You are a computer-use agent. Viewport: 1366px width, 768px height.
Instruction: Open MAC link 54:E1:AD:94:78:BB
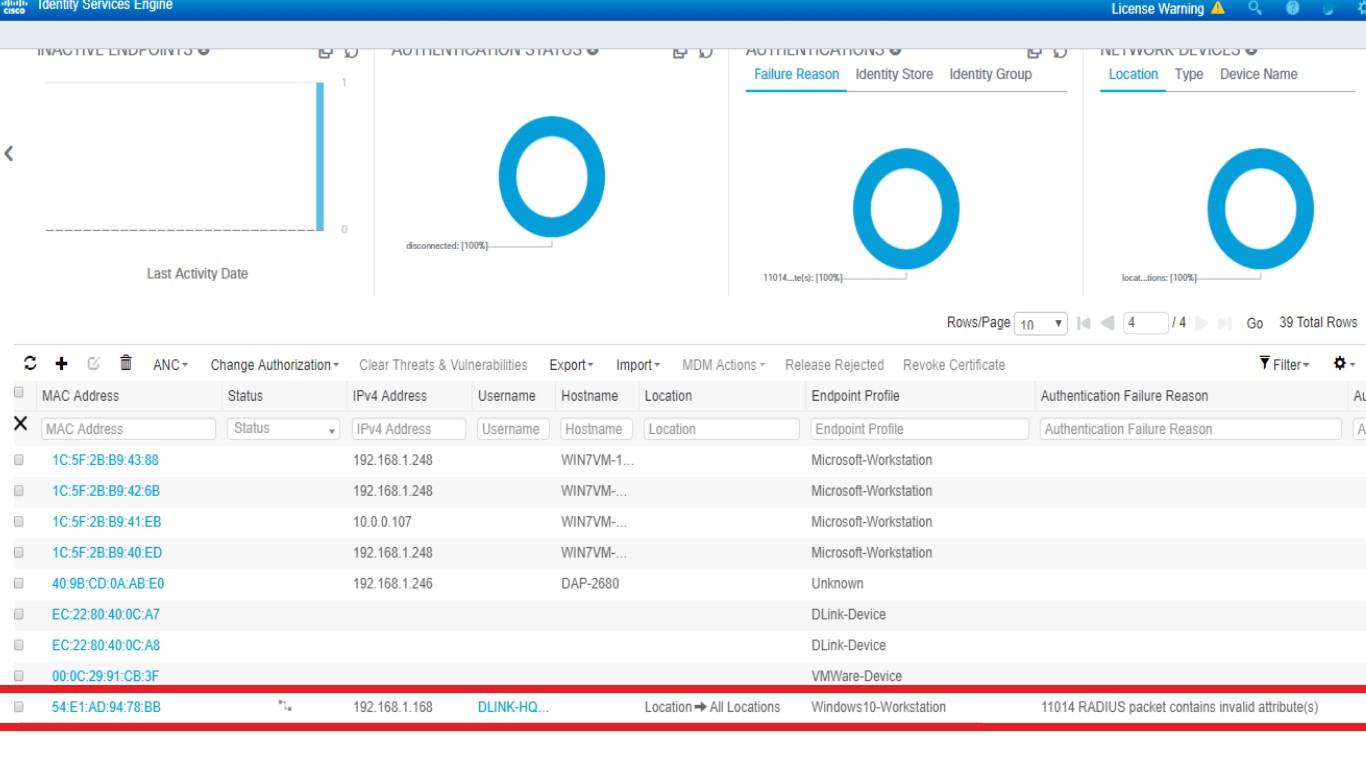tap(106, 707)
